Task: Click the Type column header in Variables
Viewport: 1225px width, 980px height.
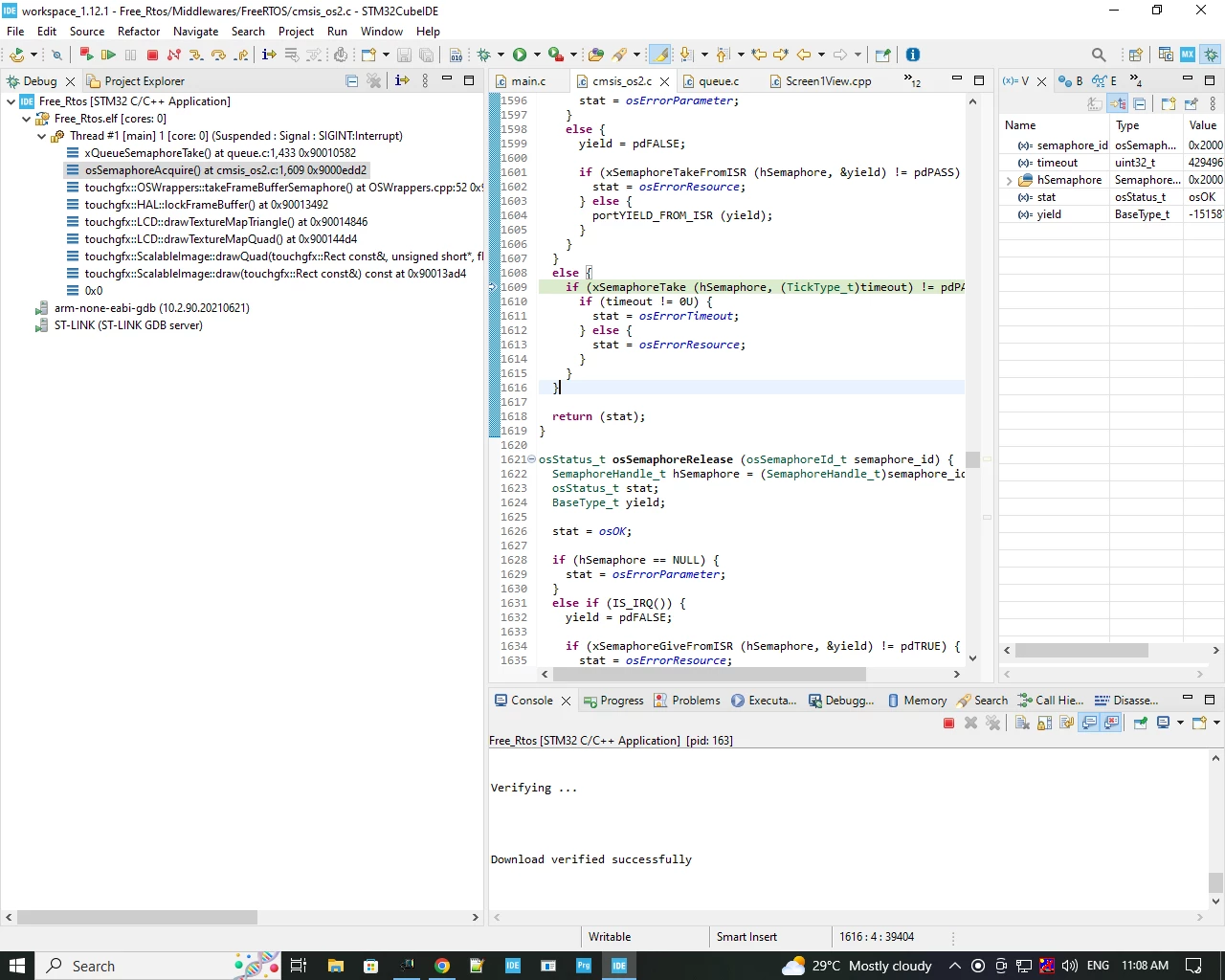Action: [1146, 125]
